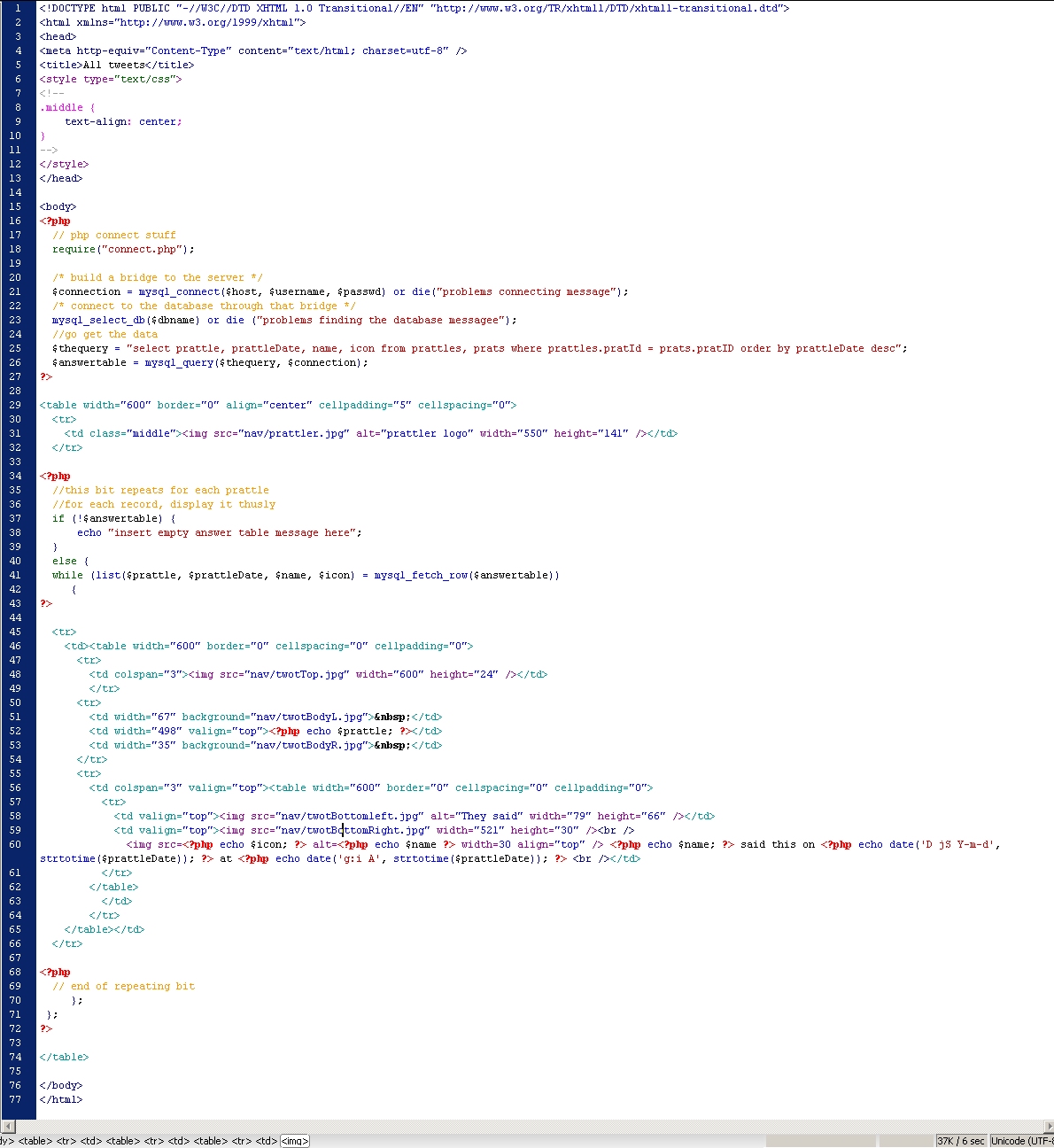Click the closing </html> tag
The width and height of the screenshot is (1054, 1148).
click(61, 1099)
